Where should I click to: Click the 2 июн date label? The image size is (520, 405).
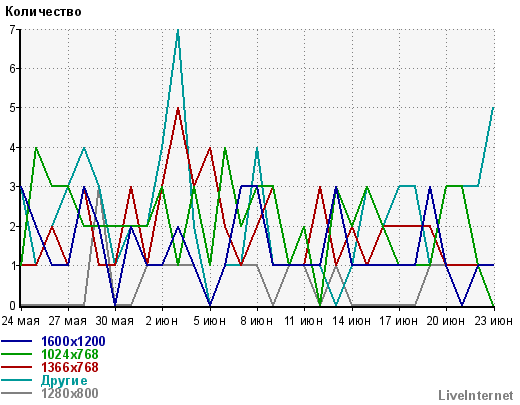[x=162, y=321]
